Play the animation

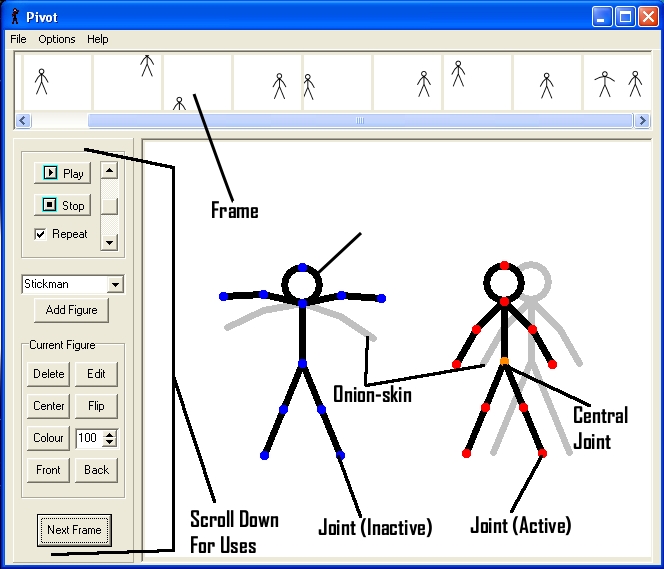click(63, 173)
